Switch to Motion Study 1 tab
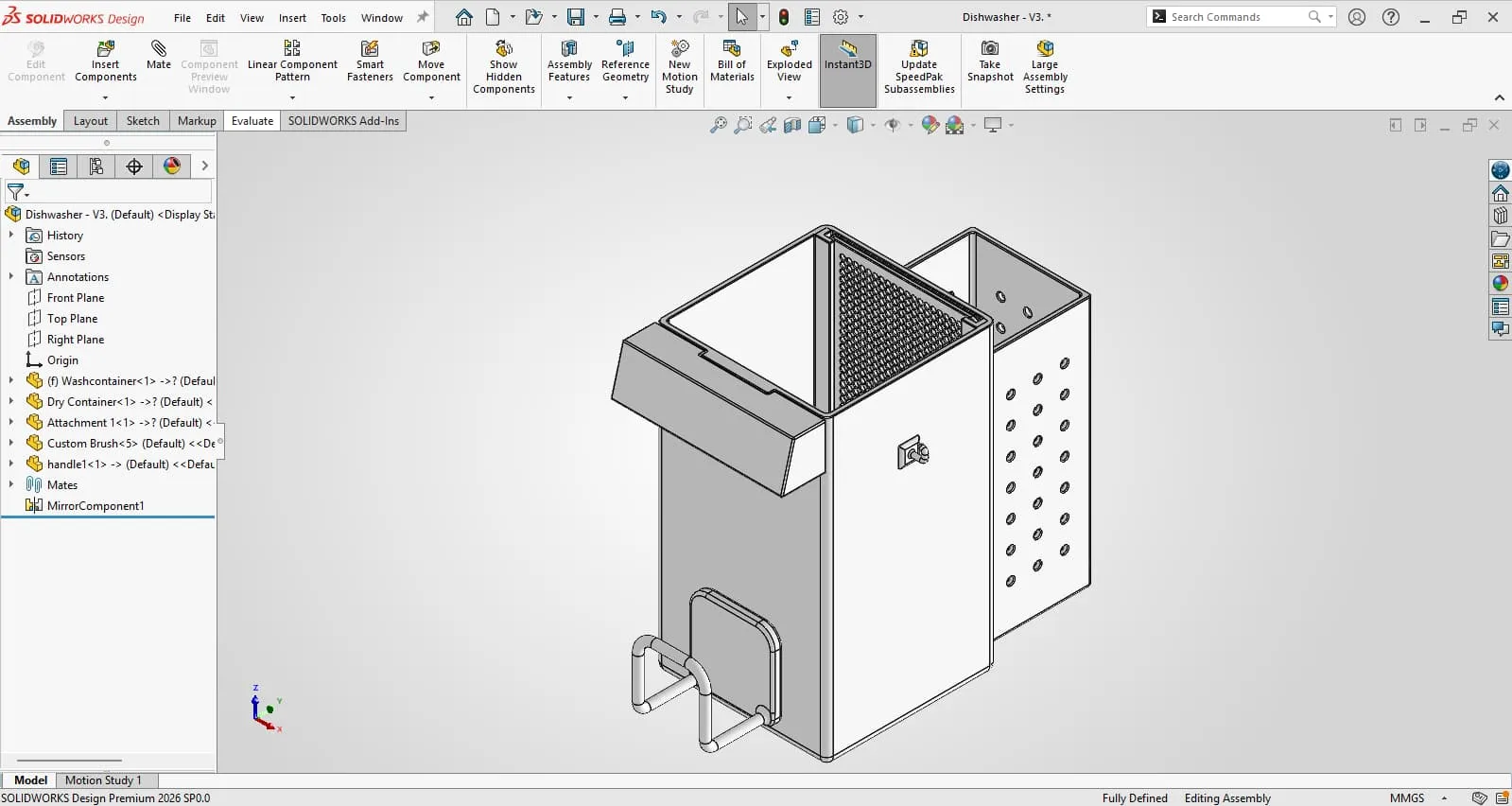The image size is (1512, 806). [x=103, y=780]
